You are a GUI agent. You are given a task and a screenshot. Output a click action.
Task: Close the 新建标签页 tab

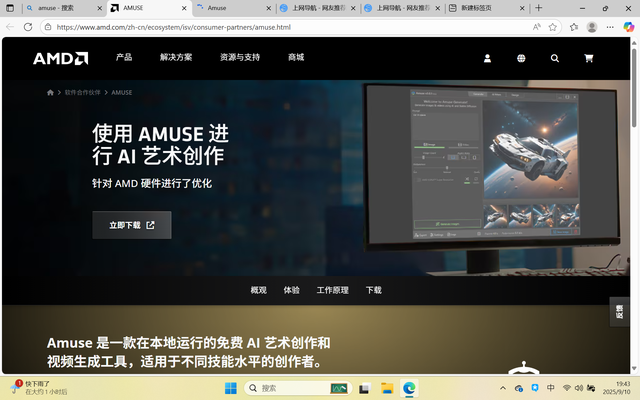522,8
